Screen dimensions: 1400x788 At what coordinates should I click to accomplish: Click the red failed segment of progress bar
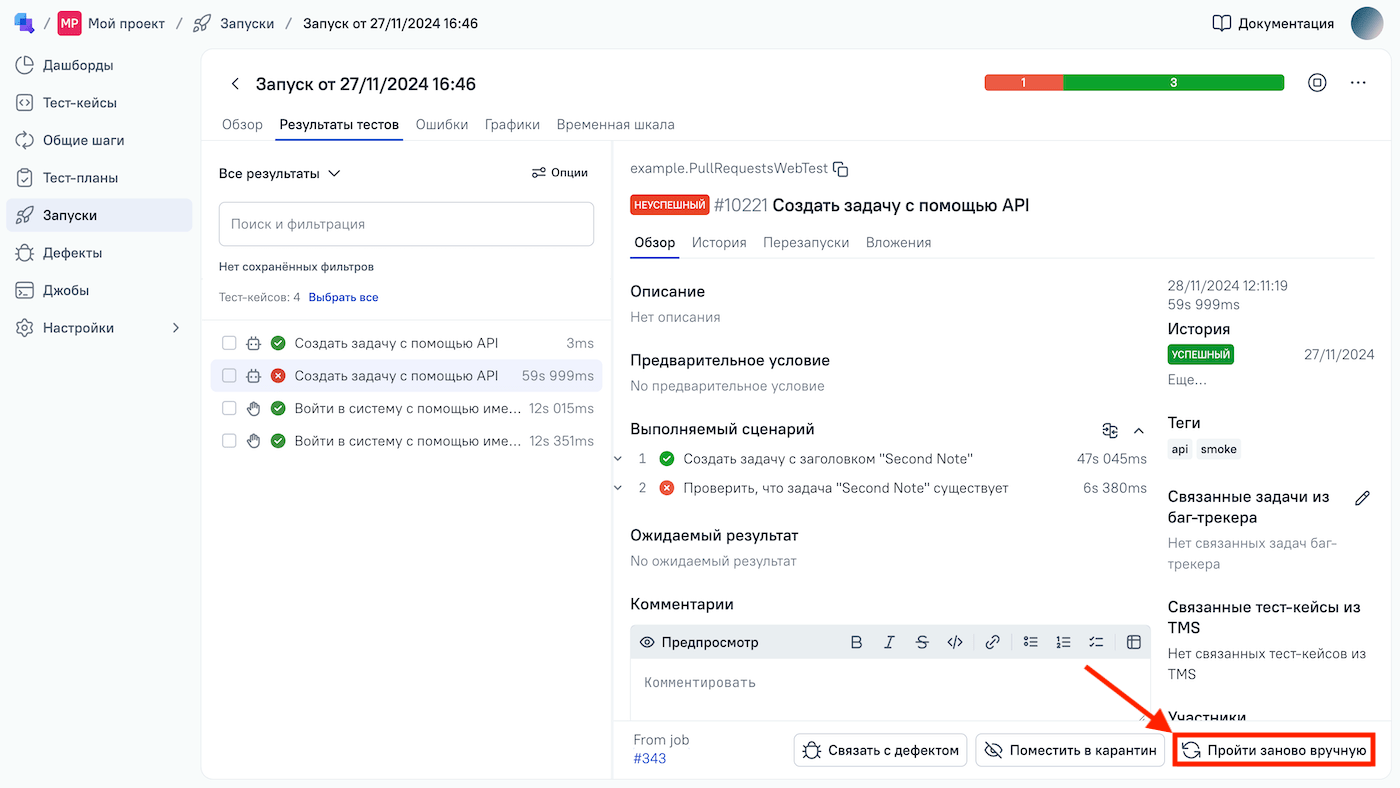(1023, 83)
